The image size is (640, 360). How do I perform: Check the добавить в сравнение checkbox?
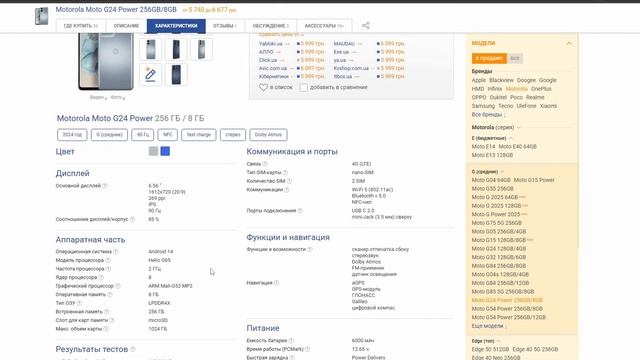[x=304, y=87]
